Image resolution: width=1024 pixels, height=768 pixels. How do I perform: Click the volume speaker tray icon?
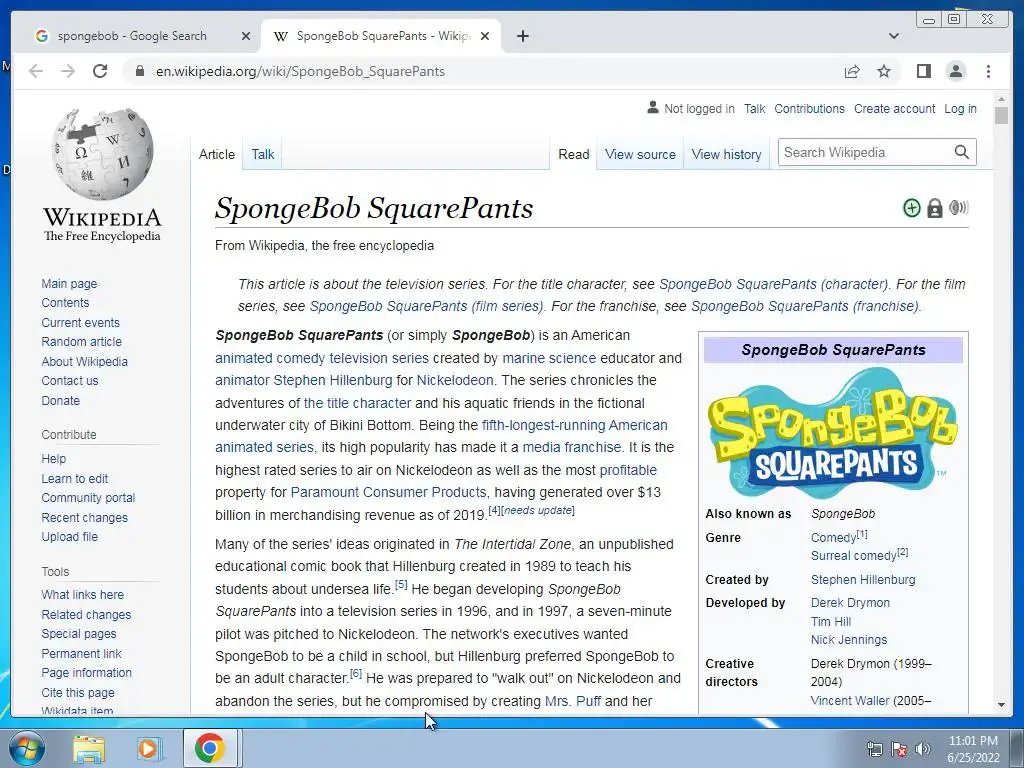pos(923,749)
